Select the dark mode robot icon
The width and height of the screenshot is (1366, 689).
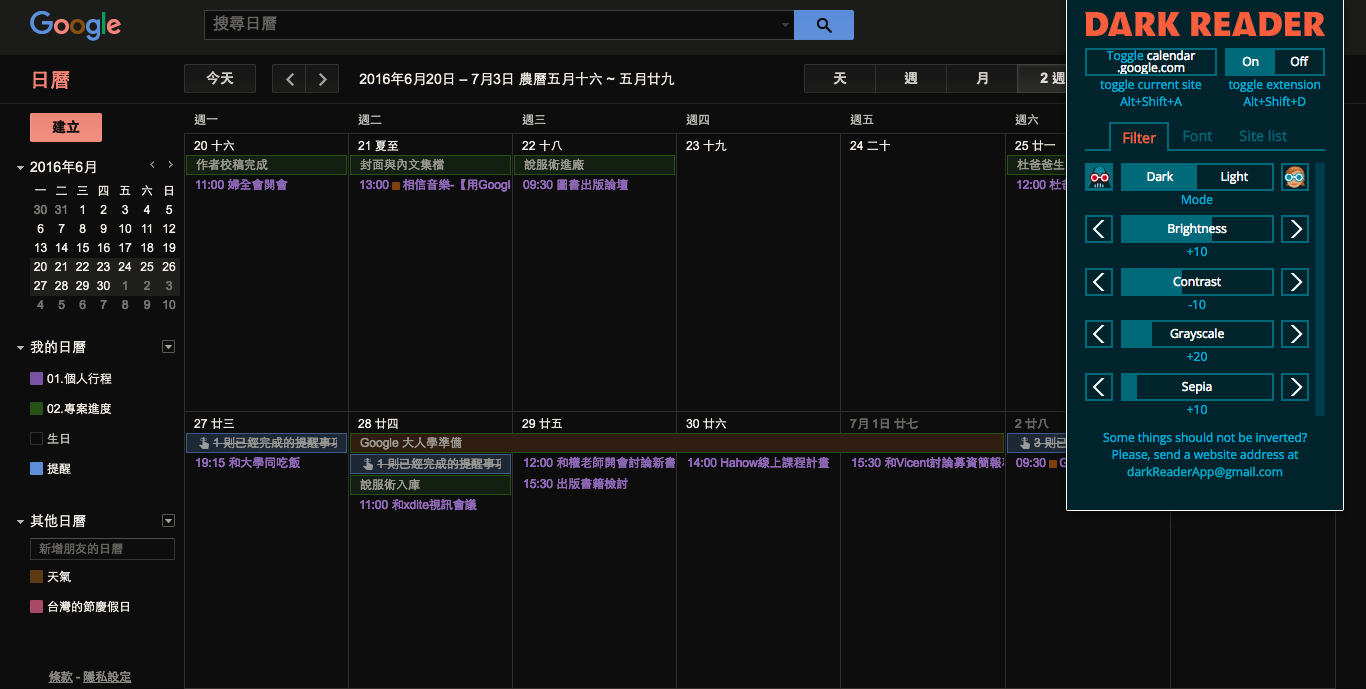click(1099, 177)
